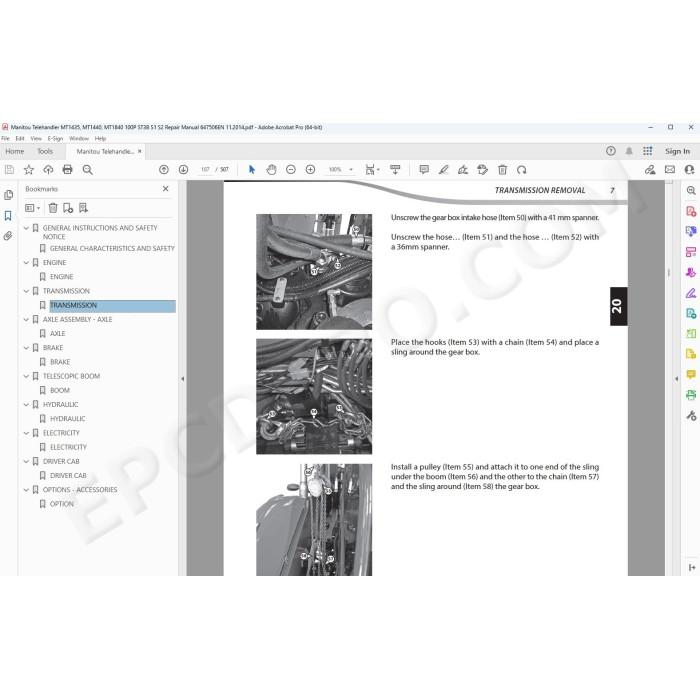The height and width of the screenshot is (700, 700).
Task: Add file to starred with star icon
Action: [29, 170]
